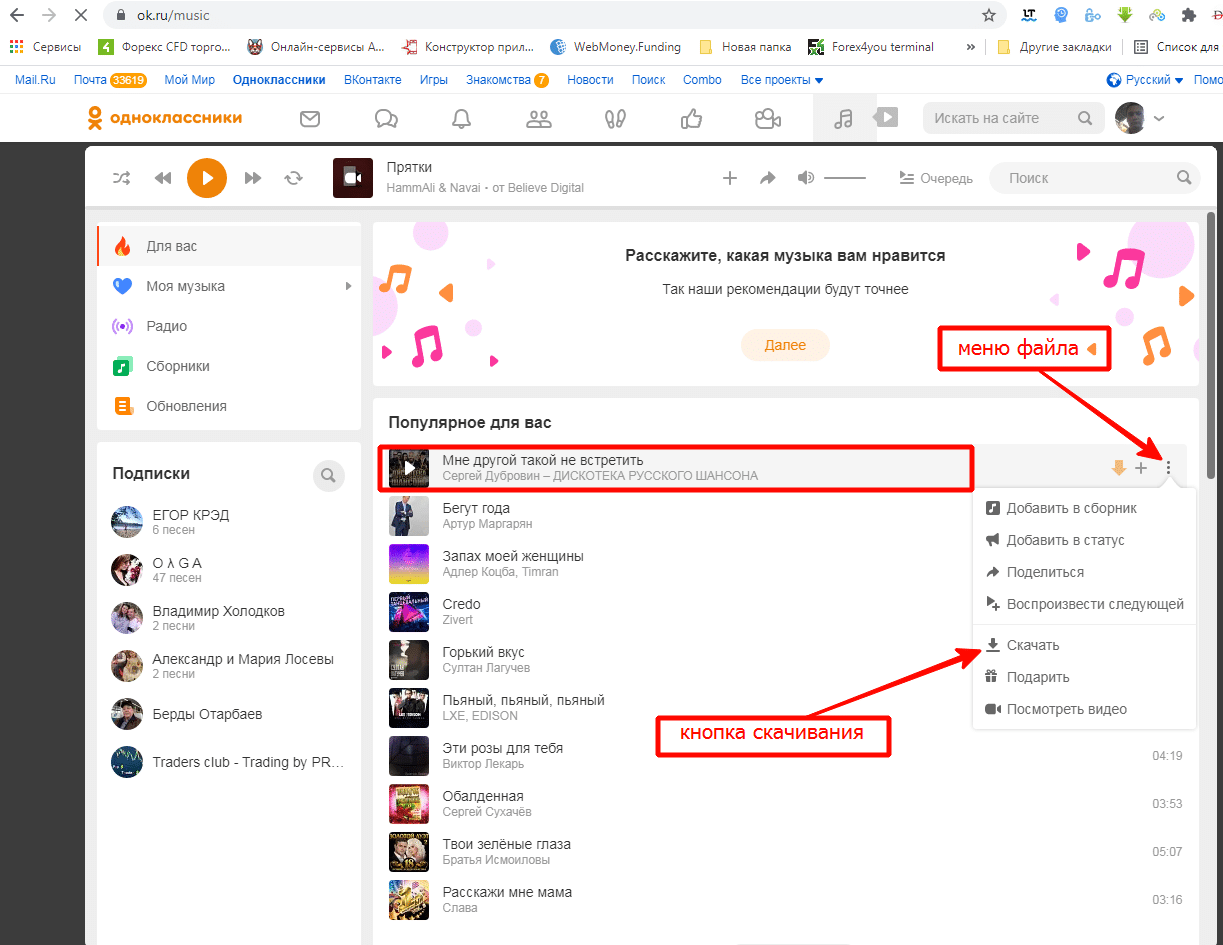
Task: Click the Далее button
Action: [x=785, y=345]
